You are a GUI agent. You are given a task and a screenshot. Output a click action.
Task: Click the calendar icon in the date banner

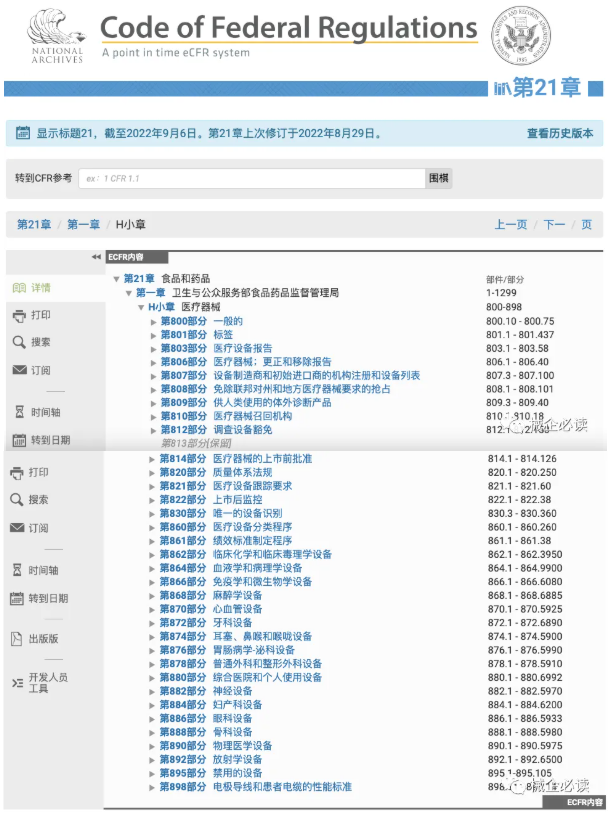tap(23, 133)
